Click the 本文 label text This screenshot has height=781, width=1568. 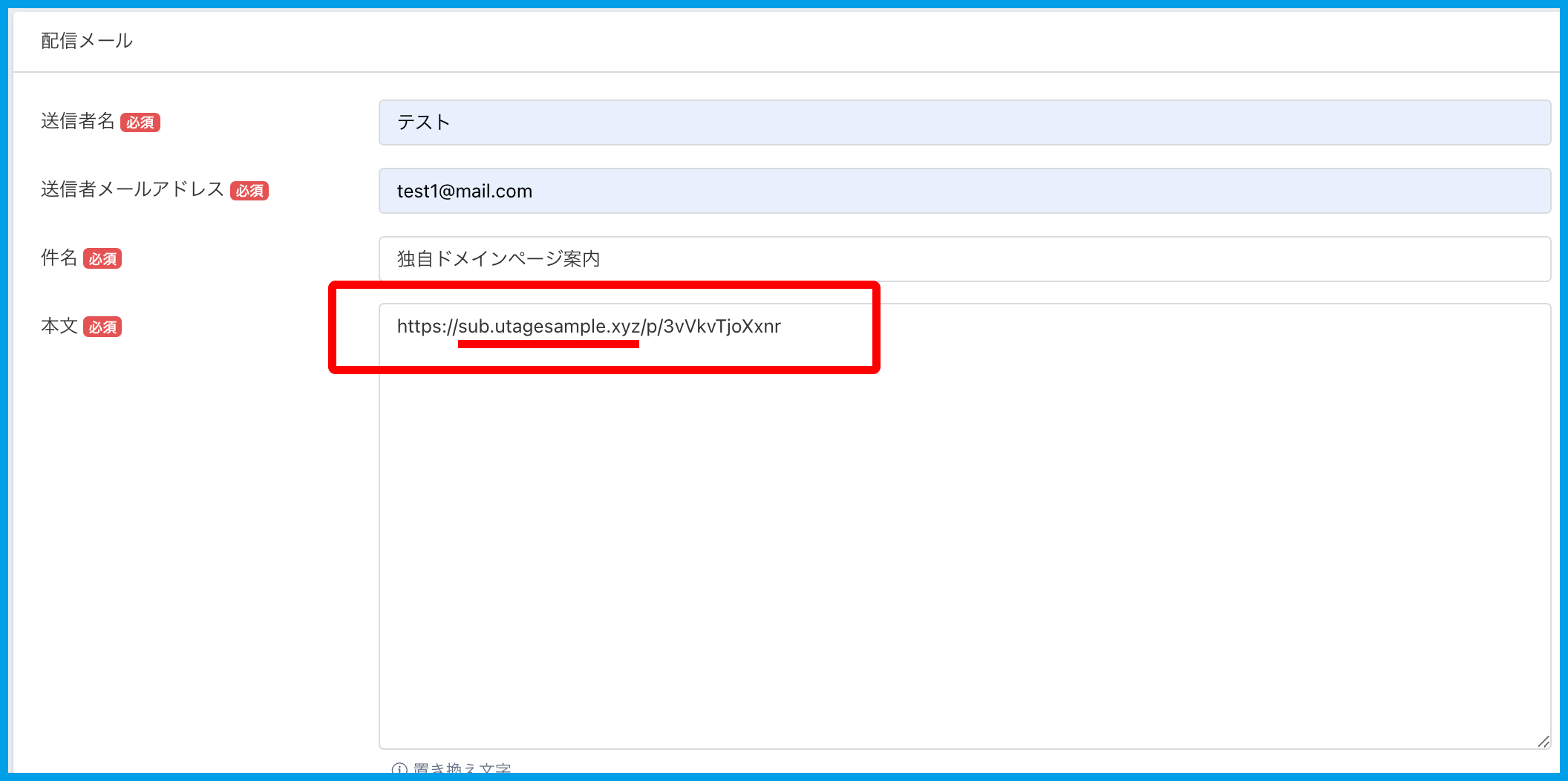59,326
